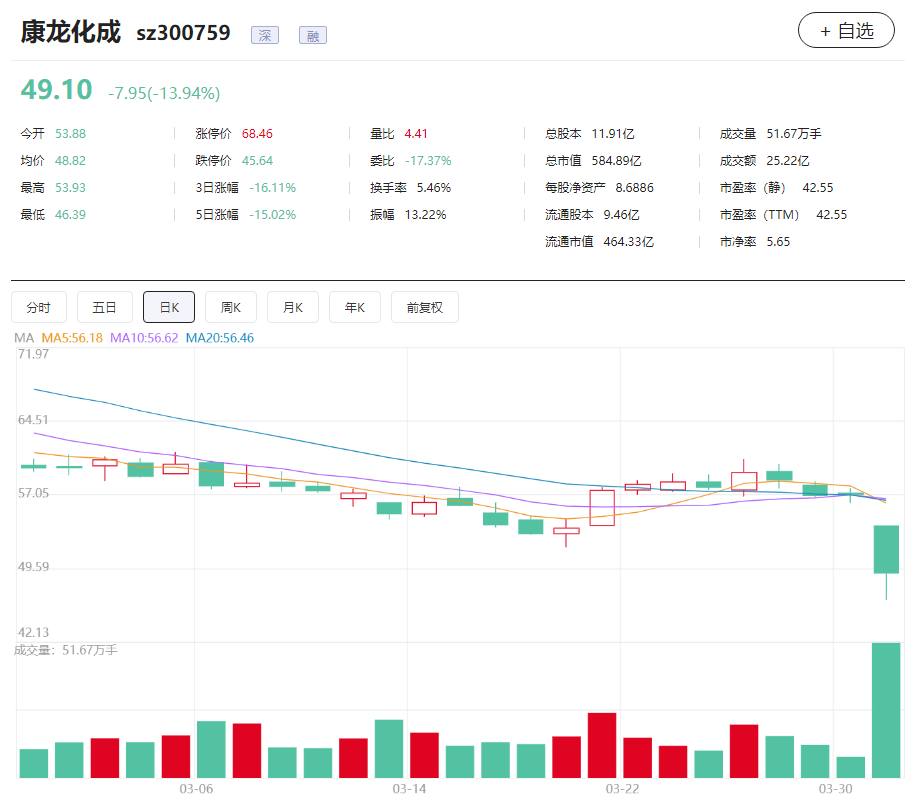Image resolution: width=920 pixels, height=796 pixels.
Task: Select the 日K chart tab
Action: [x=169, y=307]
